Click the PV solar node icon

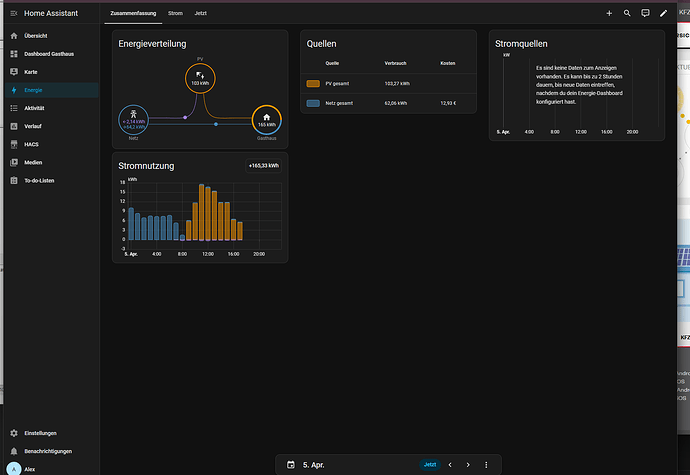[x=200, y=76]
